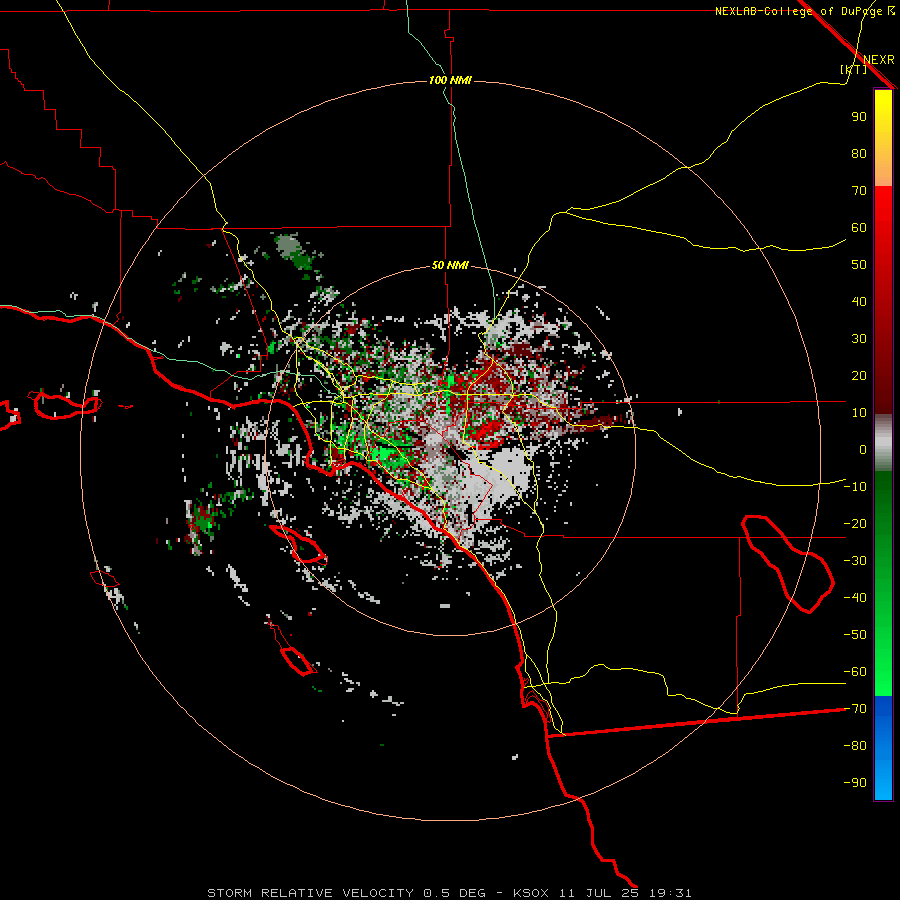Click the blue bottom segment of the color bar
This screenshot has height=900, width=900.
point(883,748)
